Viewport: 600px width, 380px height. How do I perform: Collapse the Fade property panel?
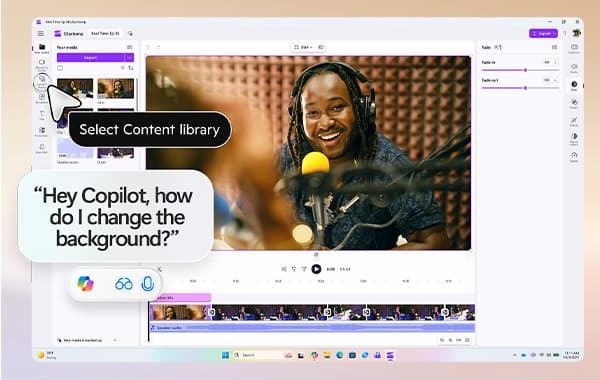554,47
